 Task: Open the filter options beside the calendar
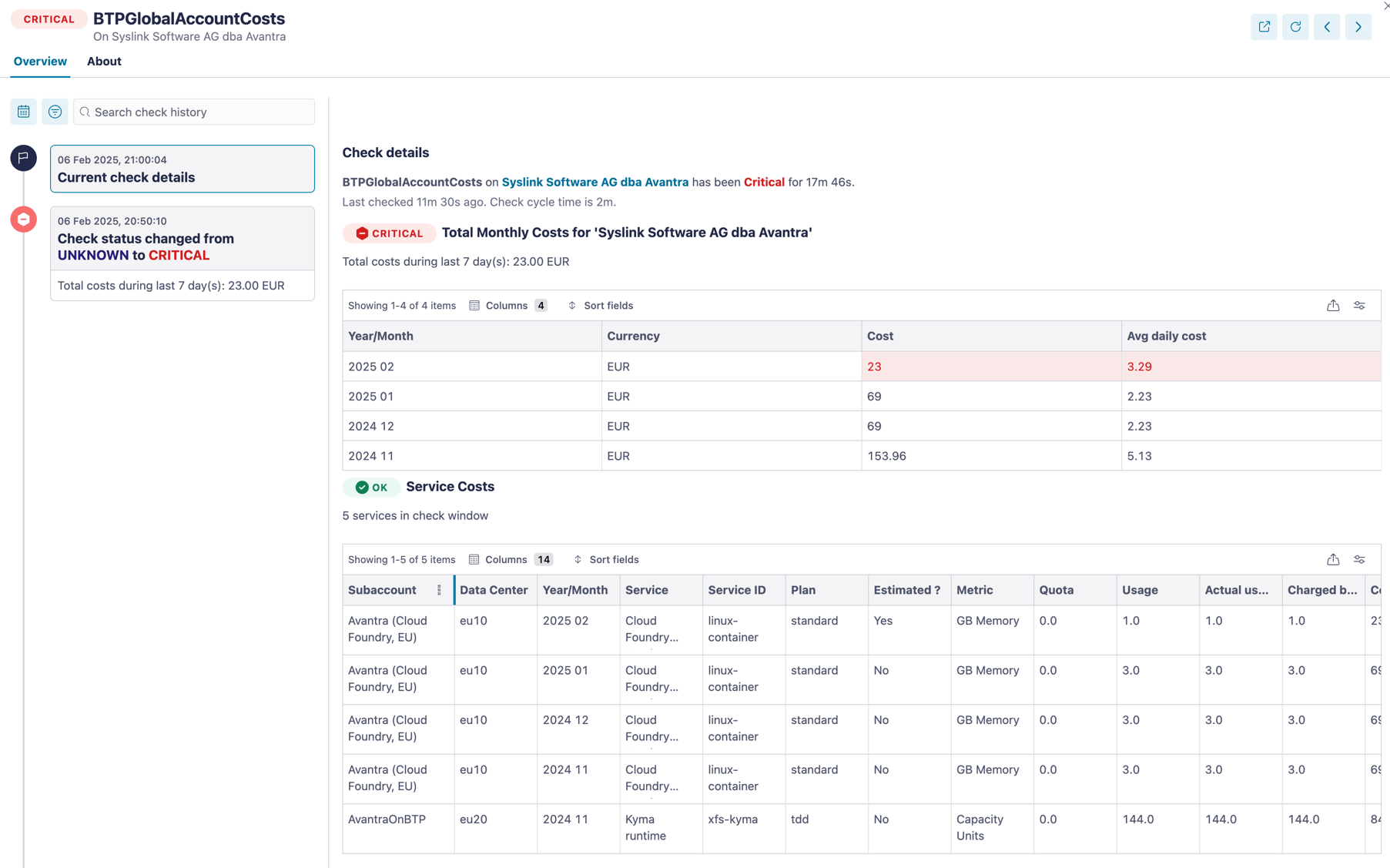55,111
